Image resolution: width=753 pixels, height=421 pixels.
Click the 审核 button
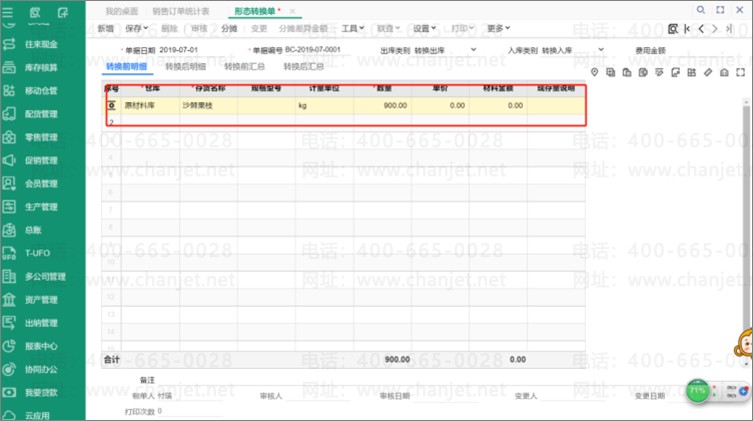199,28
